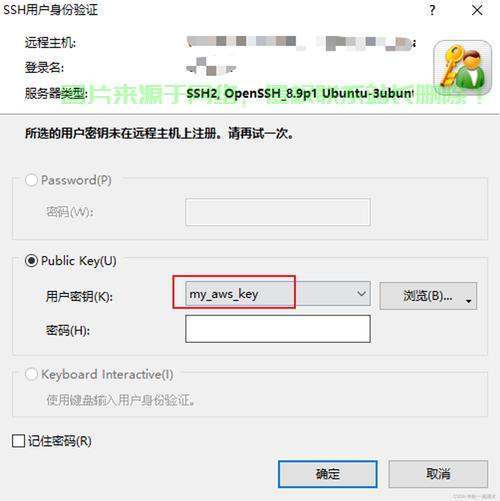Close the SSH authentication dialog
The width and height of the screenshot is (500, 501).
click(x=477, y=10)
